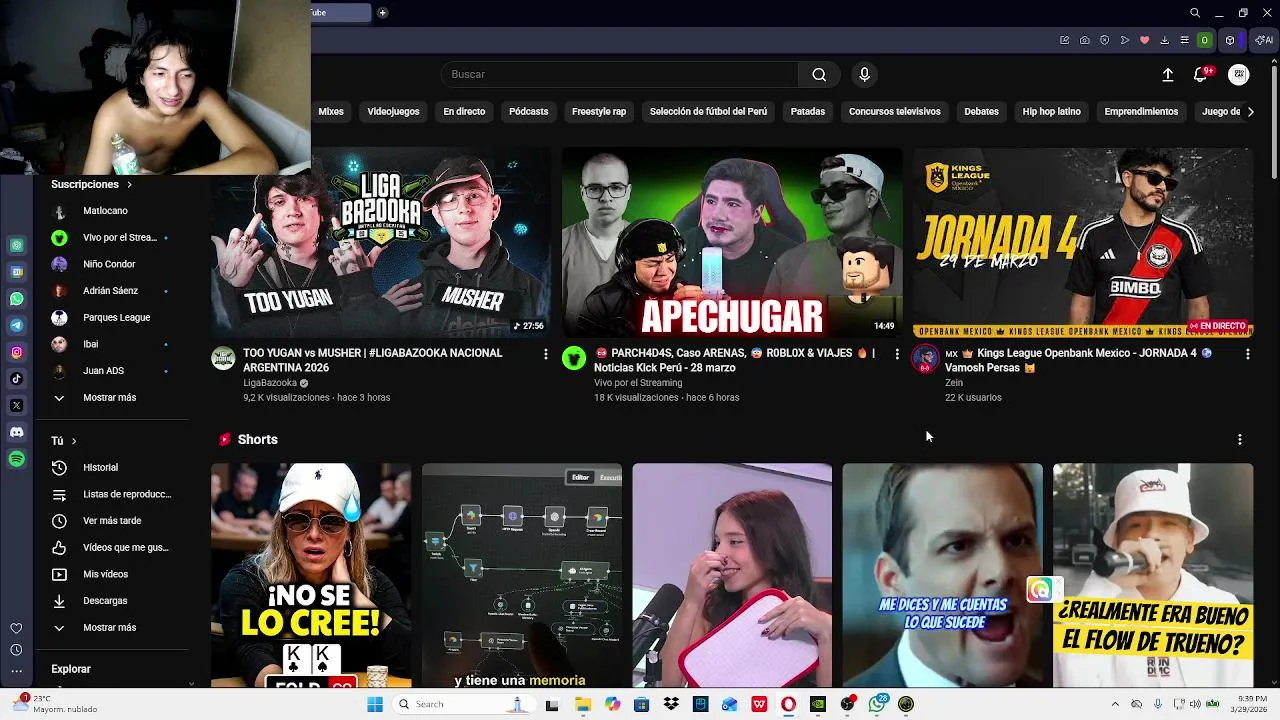Image resolution: width=1280 pixels, height=720 pixels.
Task: Open TOO YUGAN vs MUSHER thumbnail
Action: point(380,243)
